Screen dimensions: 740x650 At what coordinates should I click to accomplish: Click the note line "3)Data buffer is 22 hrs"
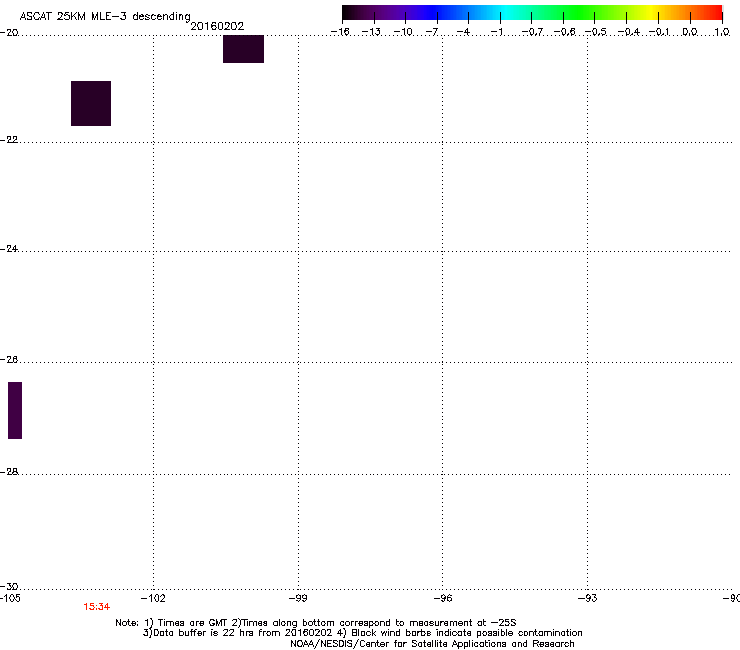click(x=362, y=633)
